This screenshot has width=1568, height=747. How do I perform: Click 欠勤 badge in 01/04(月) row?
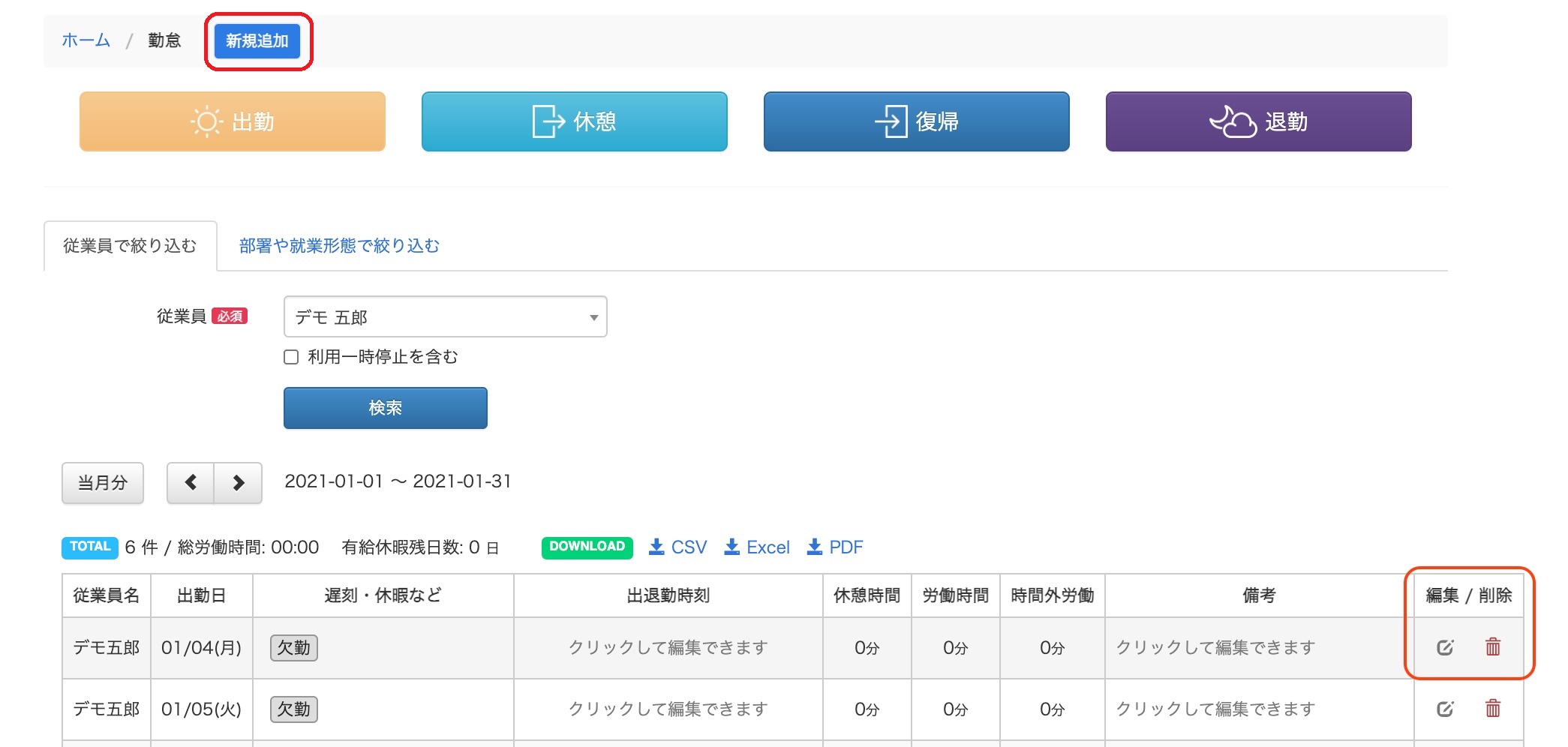tap(294, 648)
